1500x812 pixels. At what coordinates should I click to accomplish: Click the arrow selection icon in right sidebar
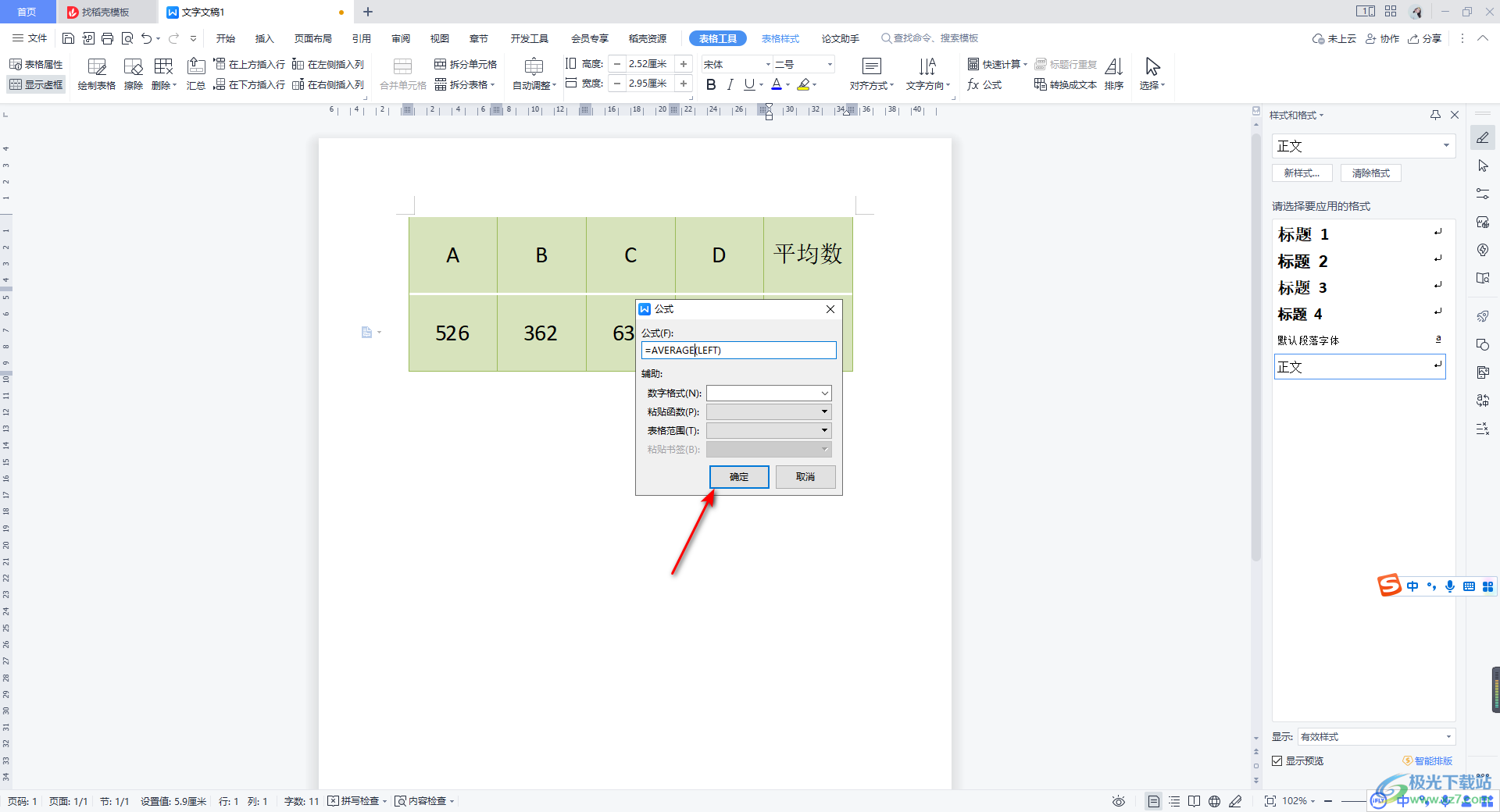tap(1483, 166)
